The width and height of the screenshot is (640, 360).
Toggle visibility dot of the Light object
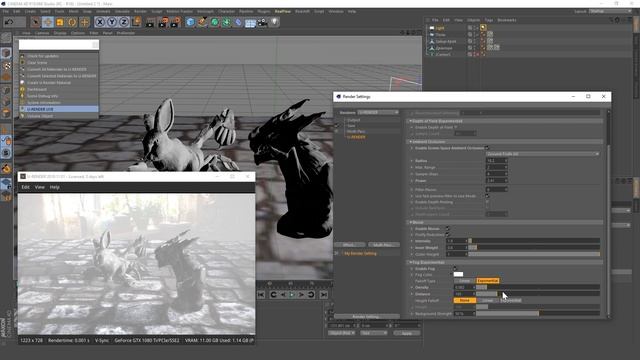tap(475, 28)
